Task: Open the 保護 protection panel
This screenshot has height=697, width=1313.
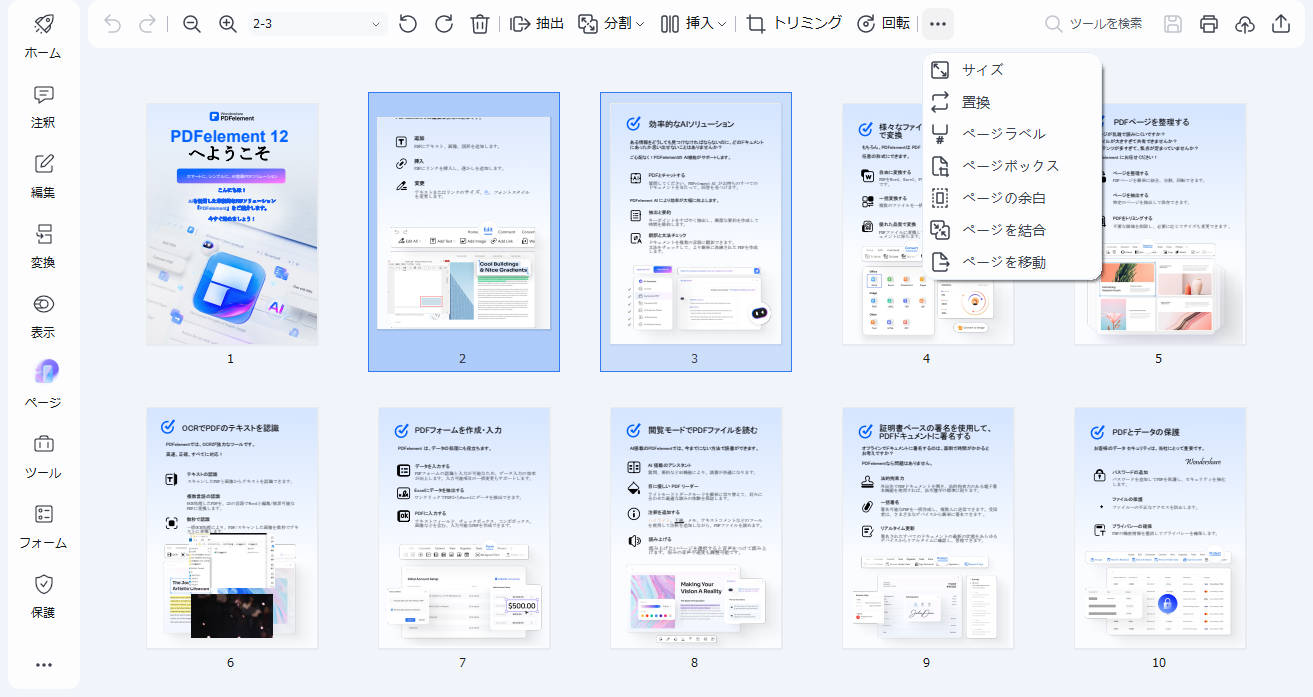Action: point(42,596)
